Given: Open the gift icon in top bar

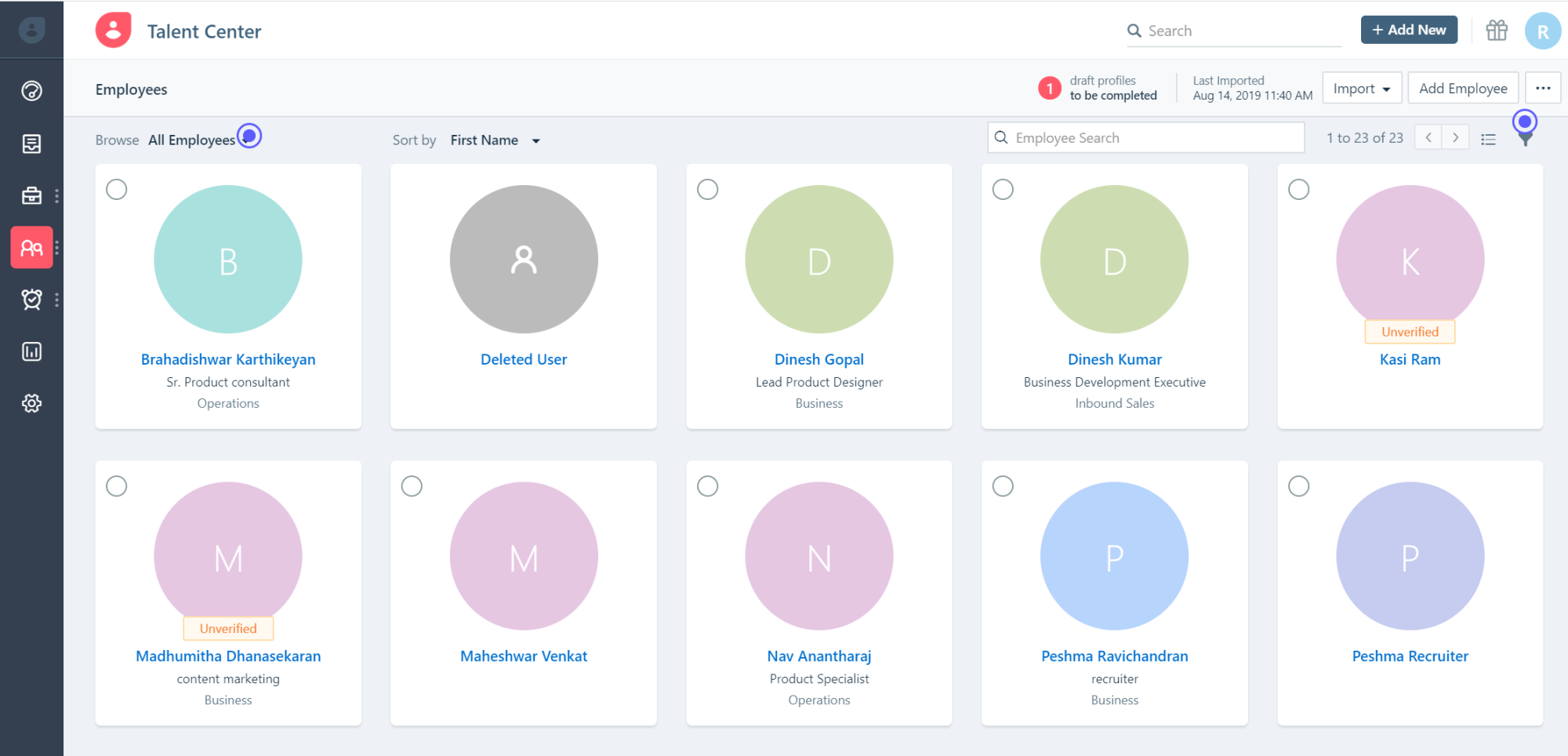Looking at the screenshot, I should (x=1497, y=30).
